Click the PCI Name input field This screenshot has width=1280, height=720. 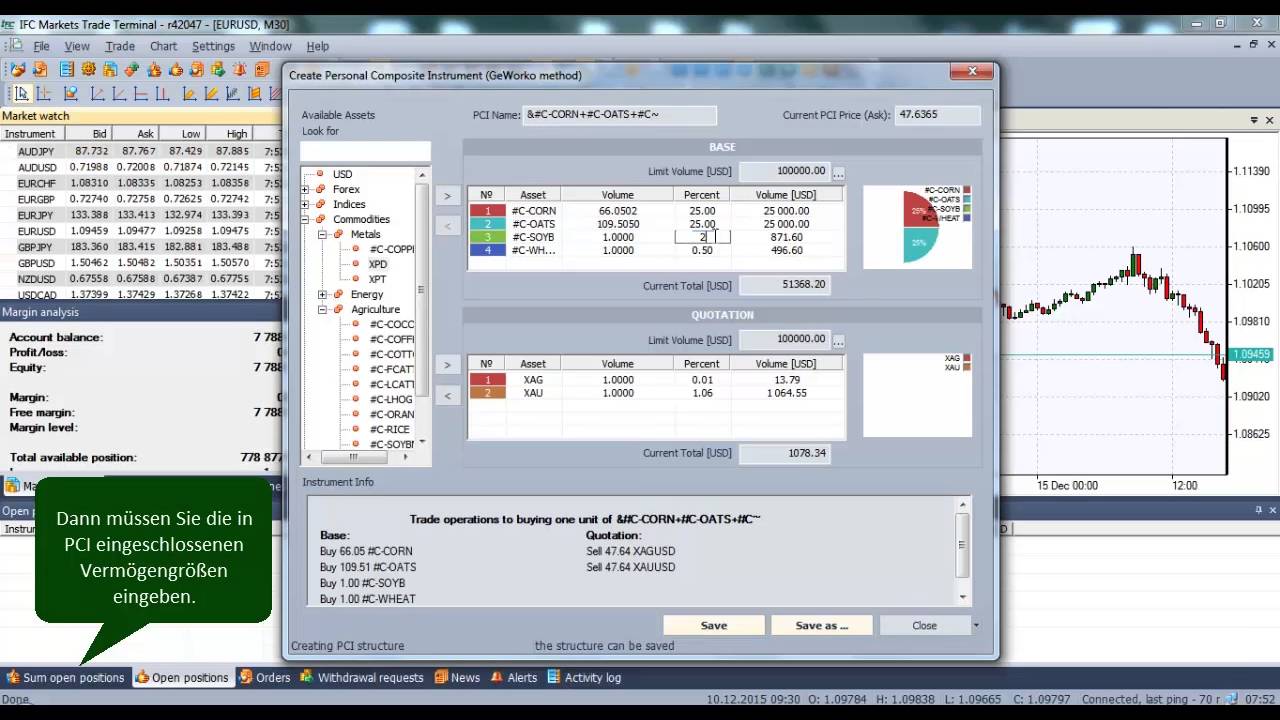pos(620,115)
